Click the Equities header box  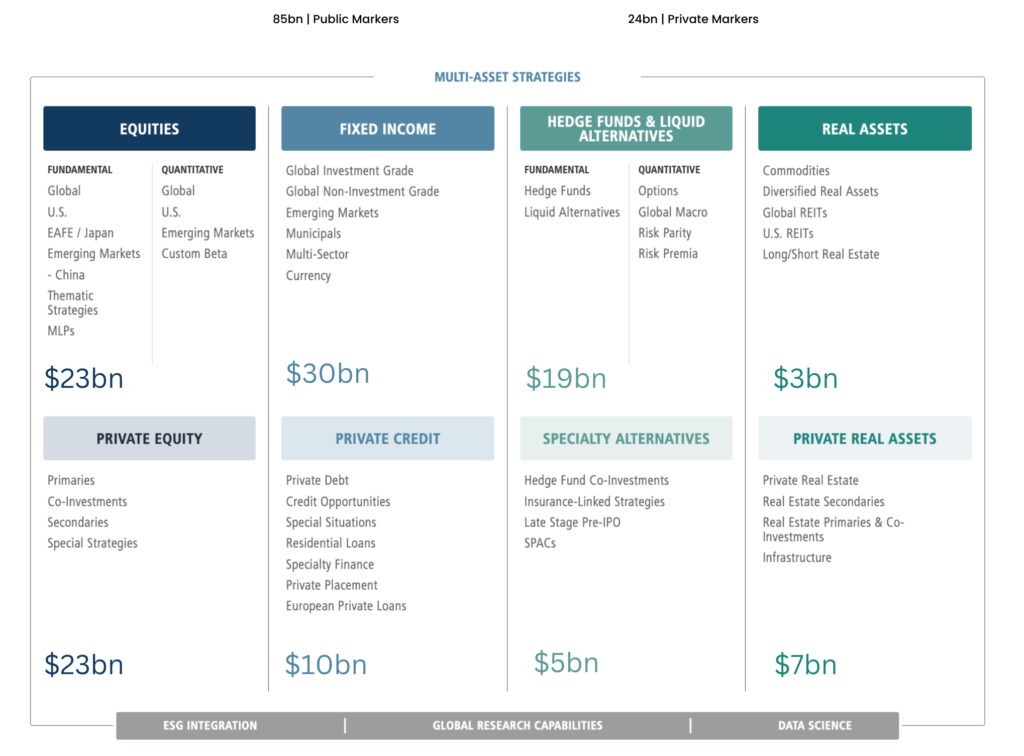(149, 129)
